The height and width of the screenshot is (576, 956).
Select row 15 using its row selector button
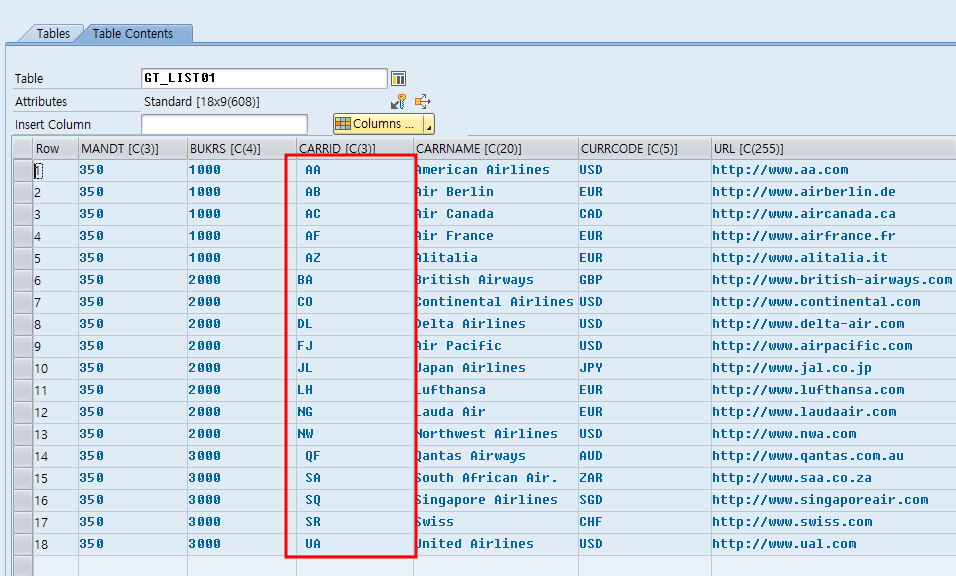(23, 478)
